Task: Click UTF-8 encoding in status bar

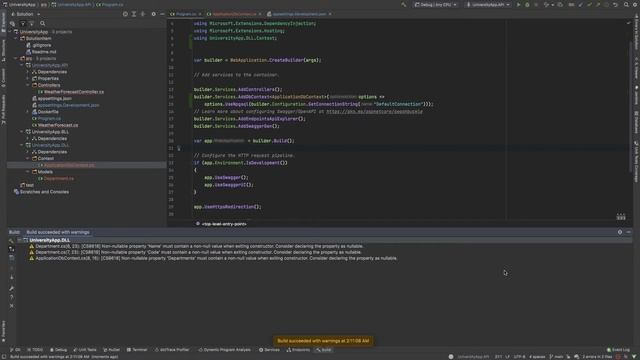Action: (520, 357)
